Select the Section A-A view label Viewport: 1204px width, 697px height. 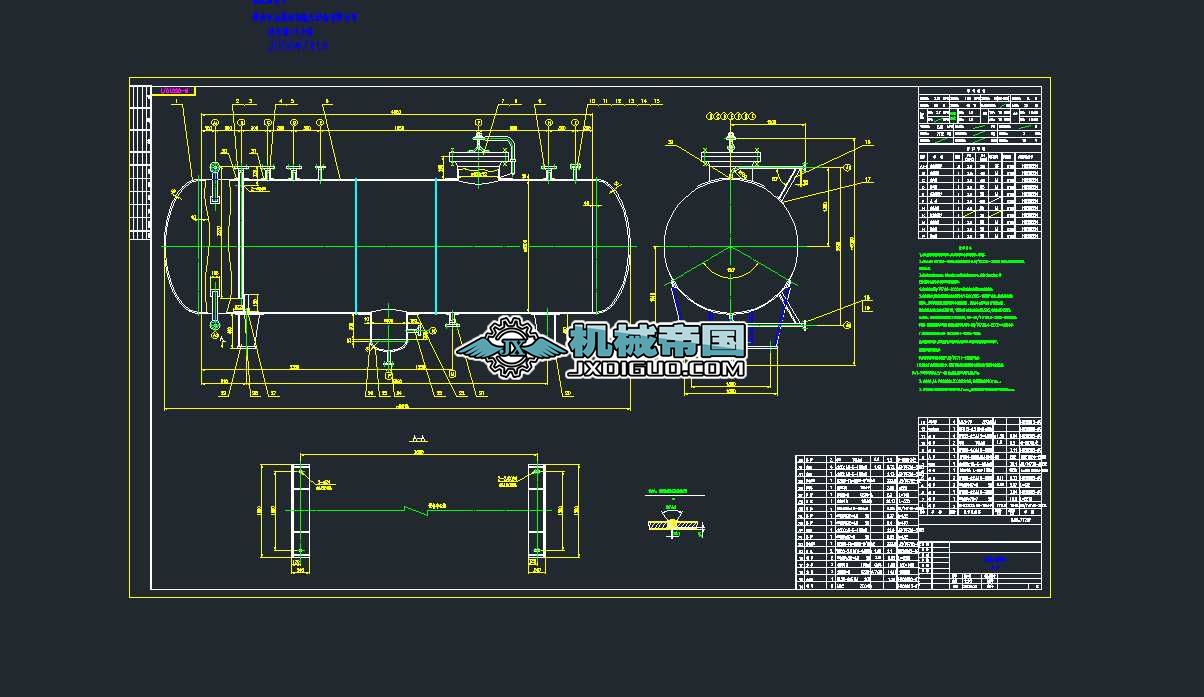pos(418,438)
